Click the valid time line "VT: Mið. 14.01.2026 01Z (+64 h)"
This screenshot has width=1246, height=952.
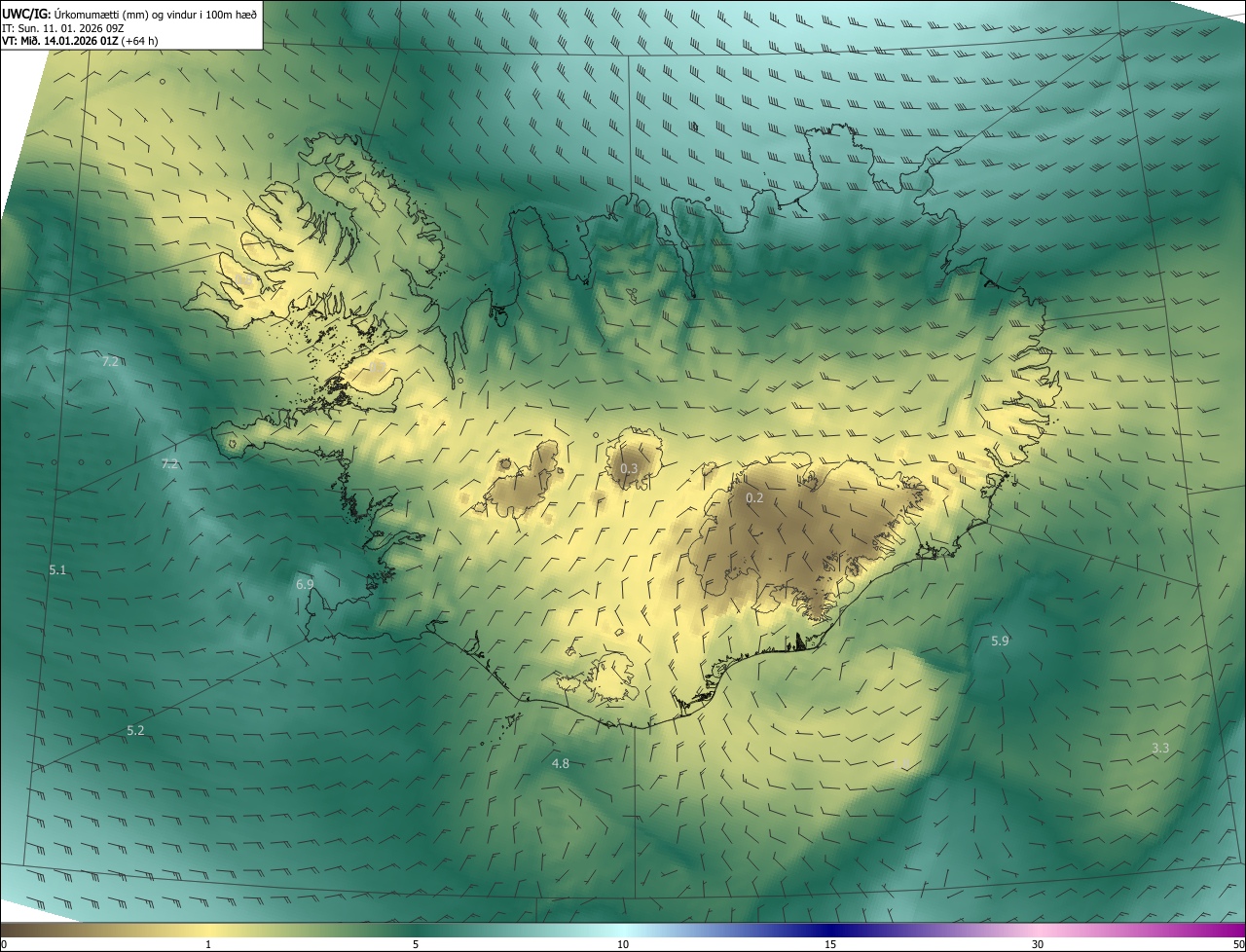tap(80, 41)
